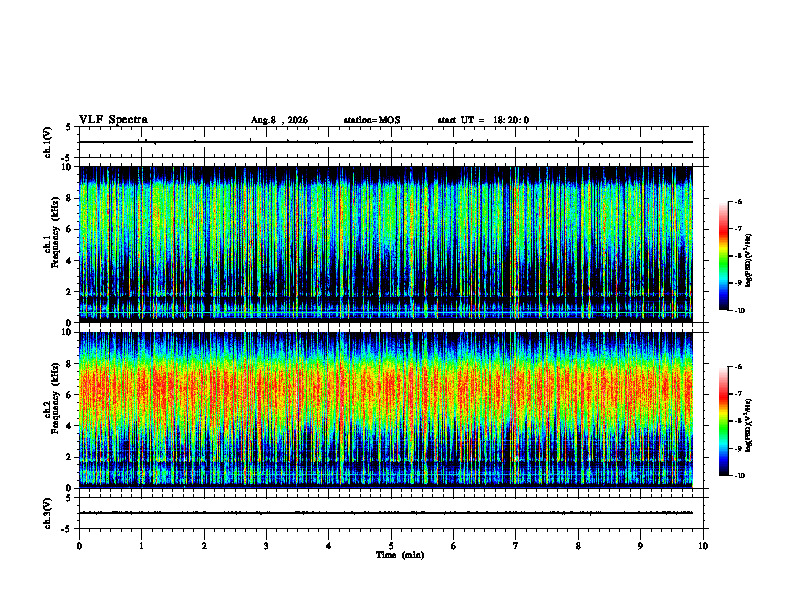Image resolution: width=792 pixels, height=612 pixels.
Task: Click the "4" kHz tick of ch.2 spectrogram
Action: coord(70,426)
